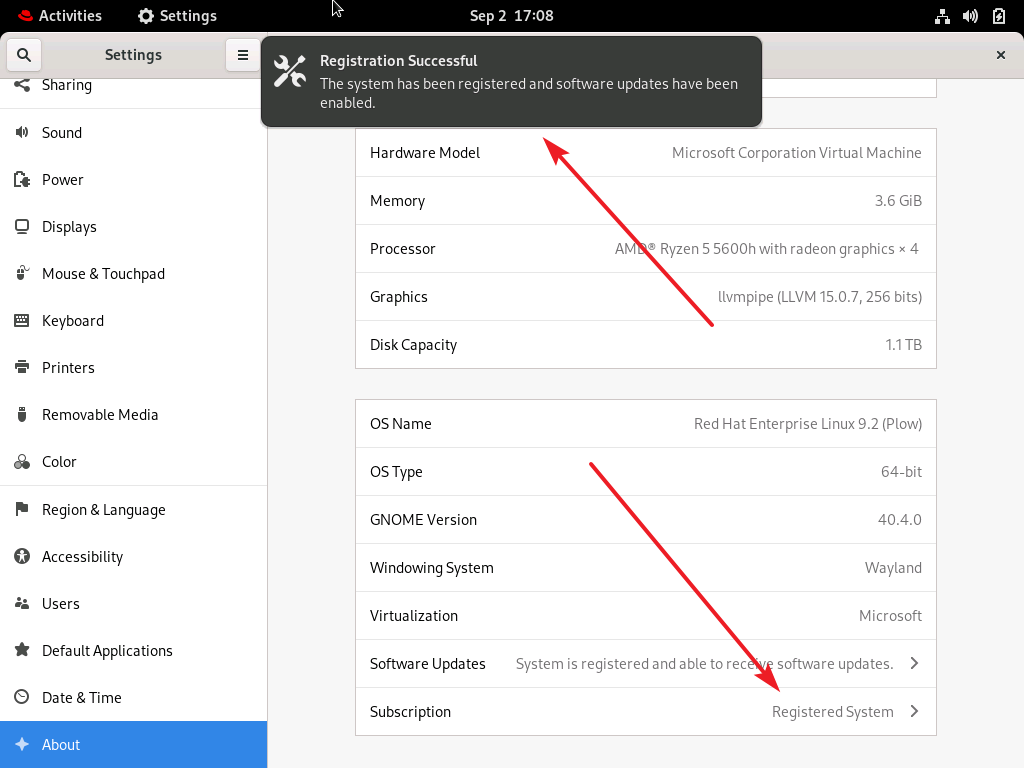Click the Date & Time clock icon
This screenshot has height=768, width=1024.
(22, 697)
